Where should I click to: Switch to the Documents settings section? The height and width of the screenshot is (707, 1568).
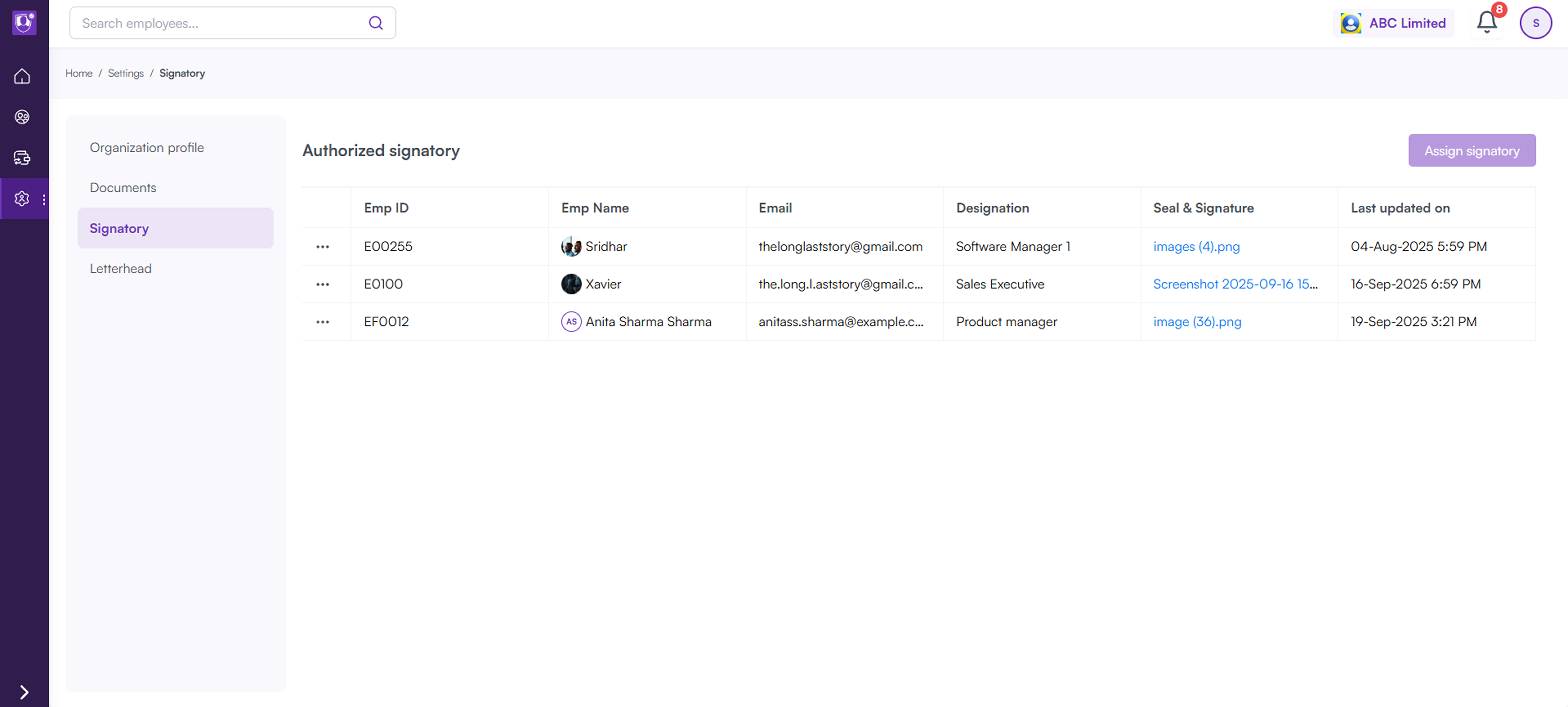pos(123,188)
